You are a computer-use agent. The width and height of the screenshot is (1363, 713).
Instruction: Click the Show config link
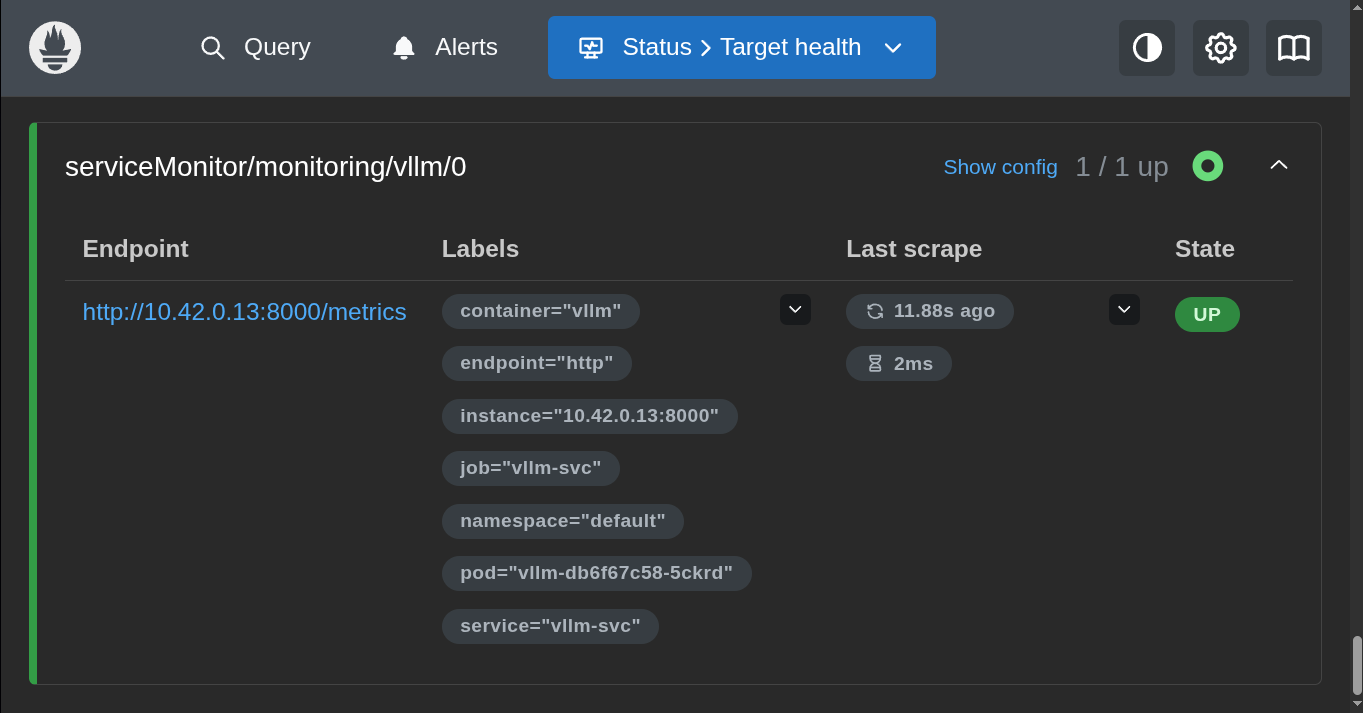[x=1000, y=167]
